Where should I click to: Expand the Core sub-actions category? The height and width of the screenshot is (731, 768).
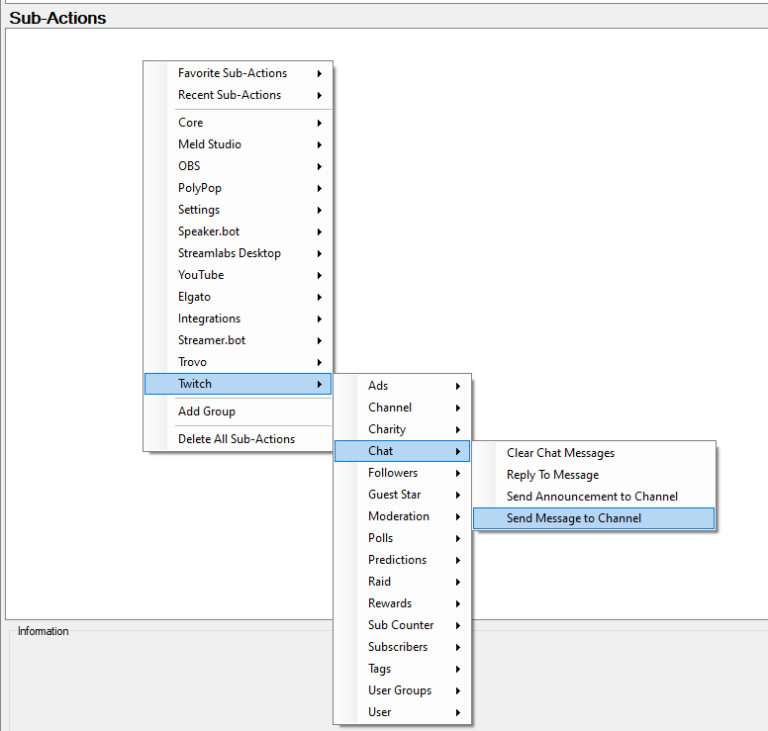(190, 123)
